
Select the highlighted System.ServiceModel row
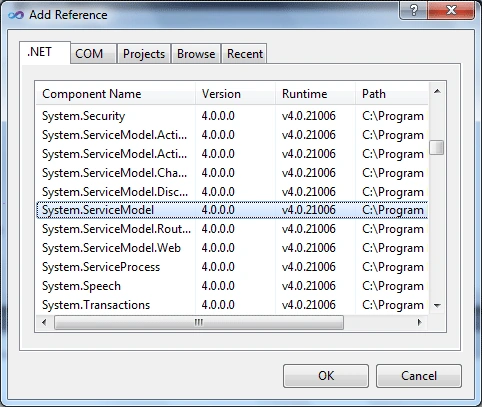point(232,210)
